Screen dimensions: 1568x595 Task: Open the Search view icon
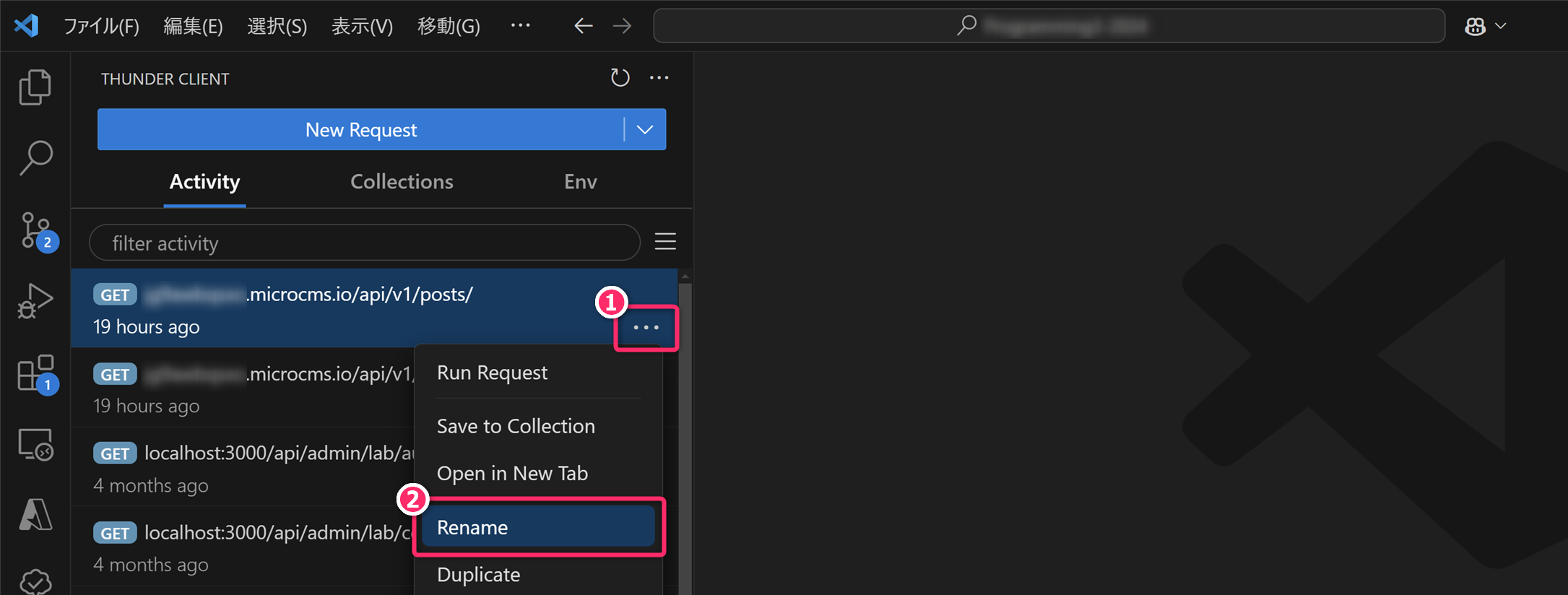pos(35,157)
